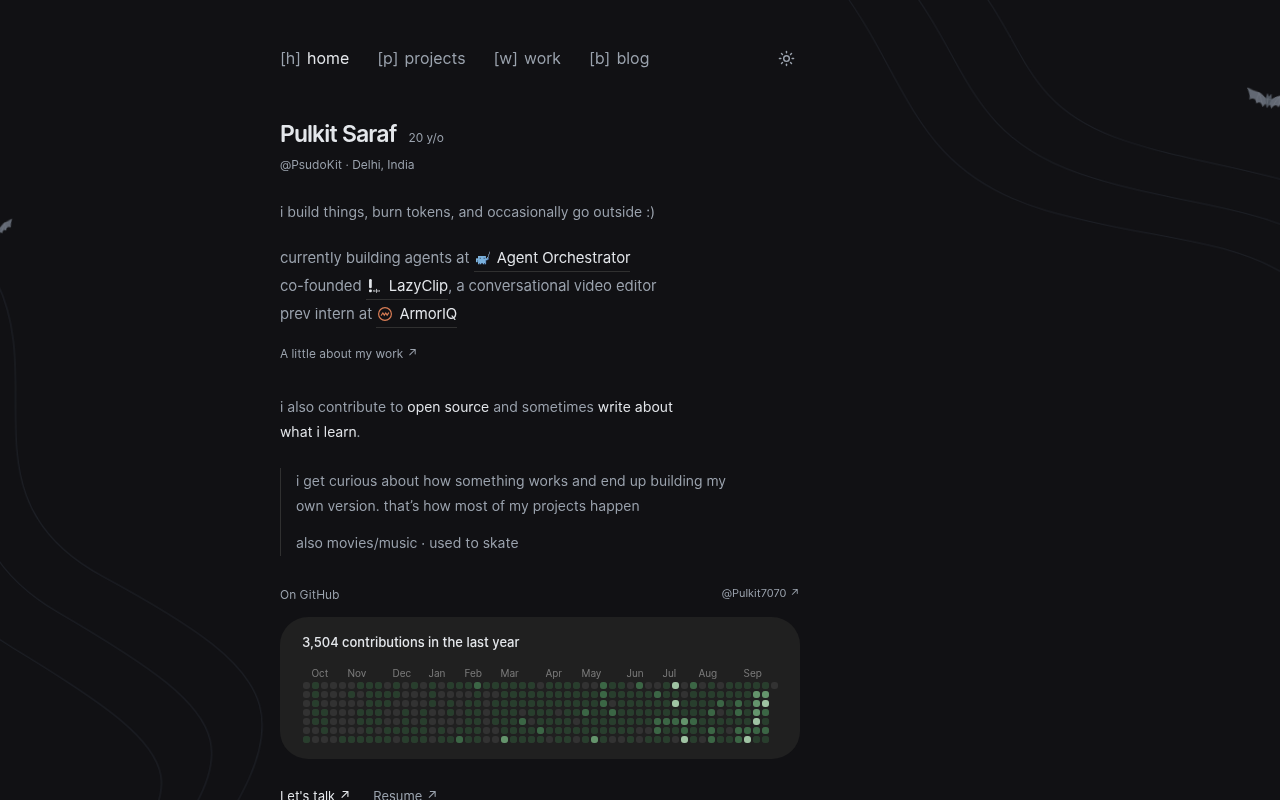
Task: Click the 'On GitHub' label
Action: [310, 595]
